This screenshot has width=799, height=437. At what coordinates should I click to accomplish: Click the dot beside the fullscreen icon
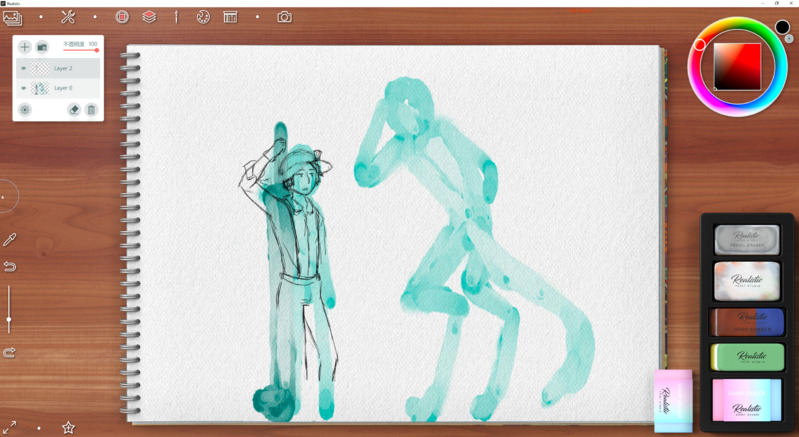[39, 428]
